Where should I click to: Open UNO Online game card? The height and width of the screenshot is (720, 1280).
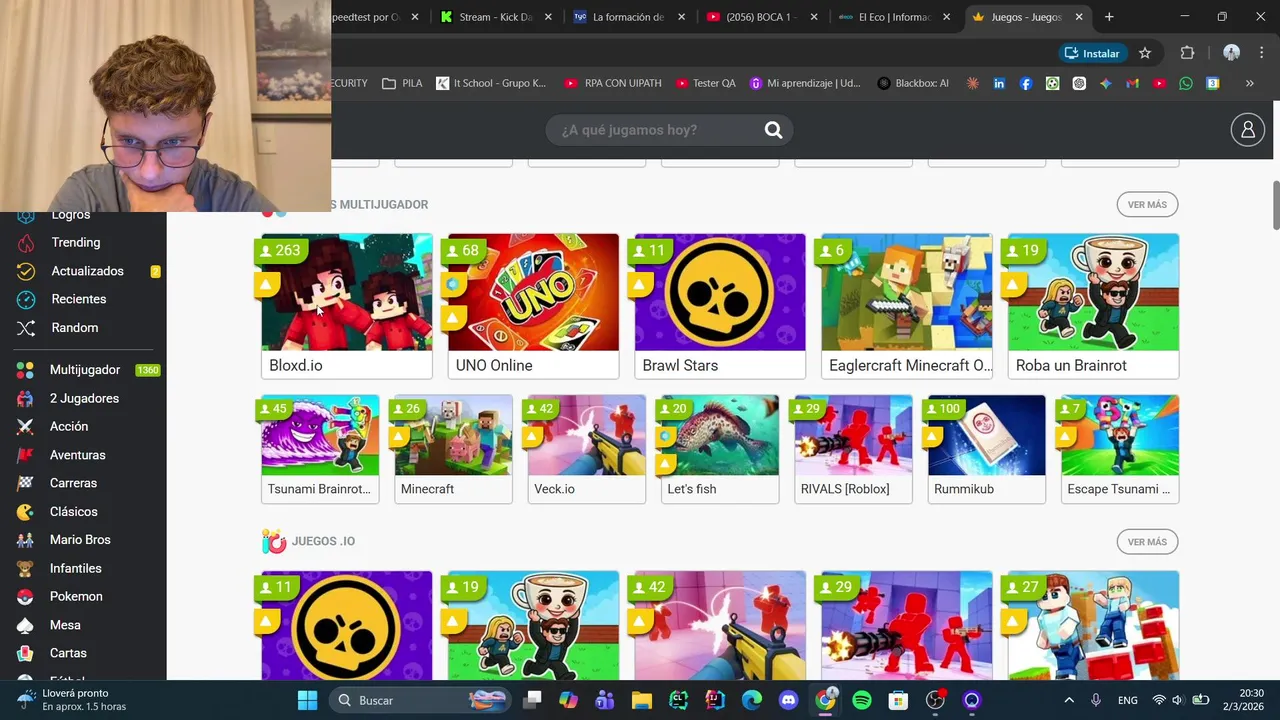click(x=533, y=306)
